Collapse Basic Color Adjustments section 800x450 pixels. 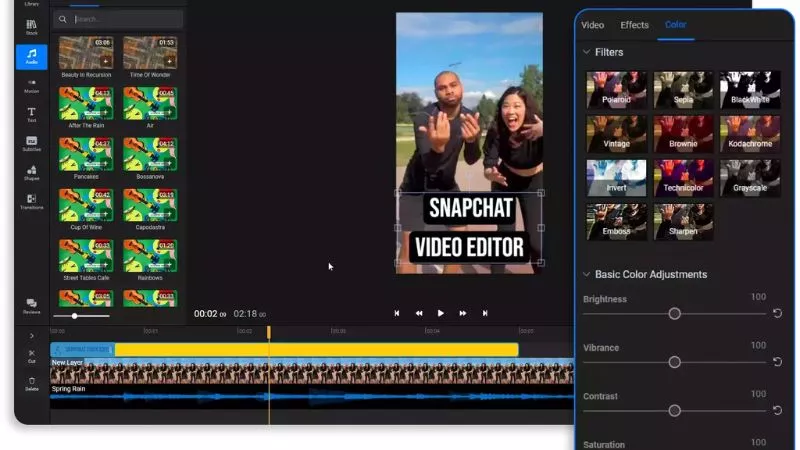click(x=586, y=274)
